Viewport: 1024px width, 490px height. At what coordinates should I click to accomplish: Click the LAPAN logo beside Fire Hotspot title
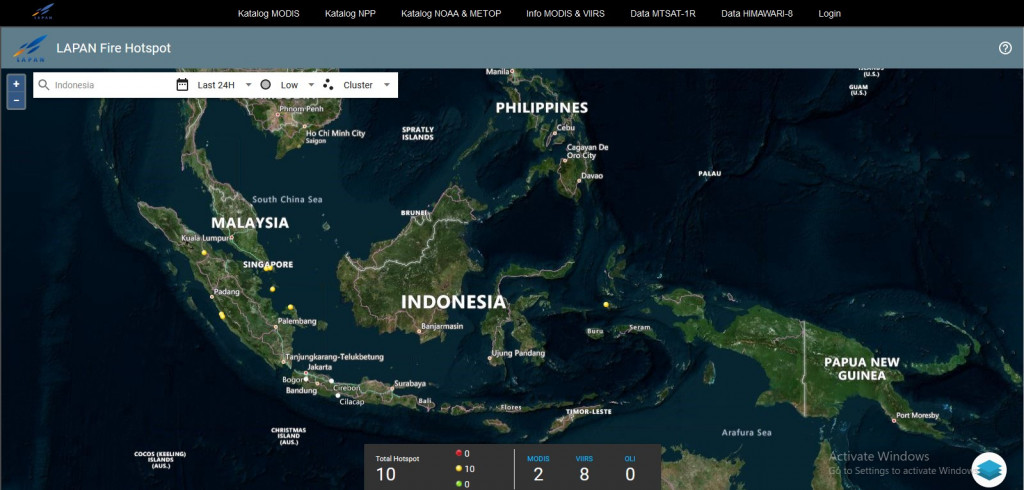30,48
